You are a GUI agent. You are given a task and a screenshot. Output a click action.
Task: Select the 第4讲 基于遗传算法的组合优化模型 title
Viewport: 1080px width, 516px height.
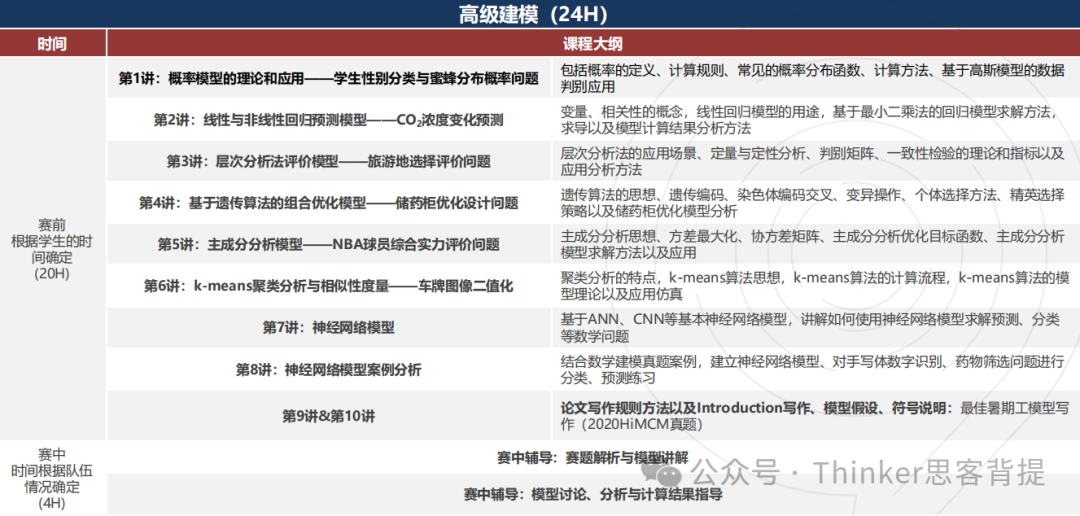(x=328, y=203)
